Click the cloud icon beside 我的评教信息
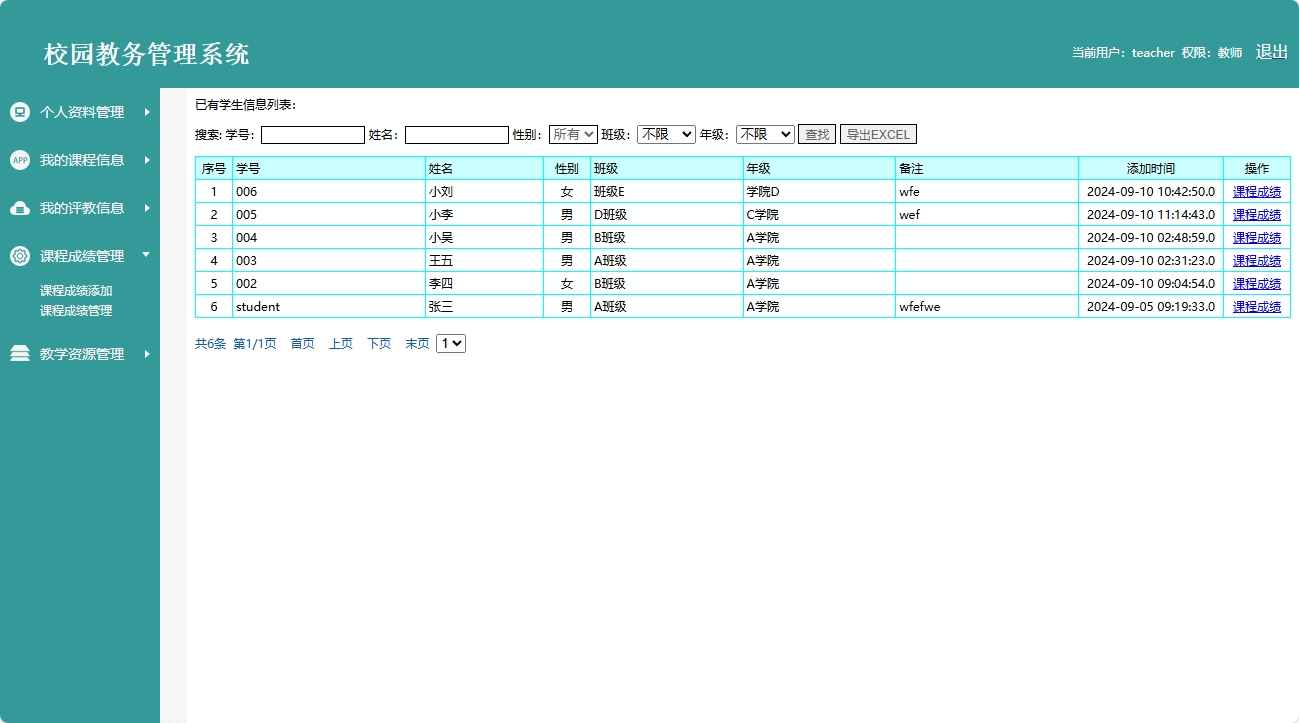Screen dimensions: 1299x723 [x=20, y=208]
